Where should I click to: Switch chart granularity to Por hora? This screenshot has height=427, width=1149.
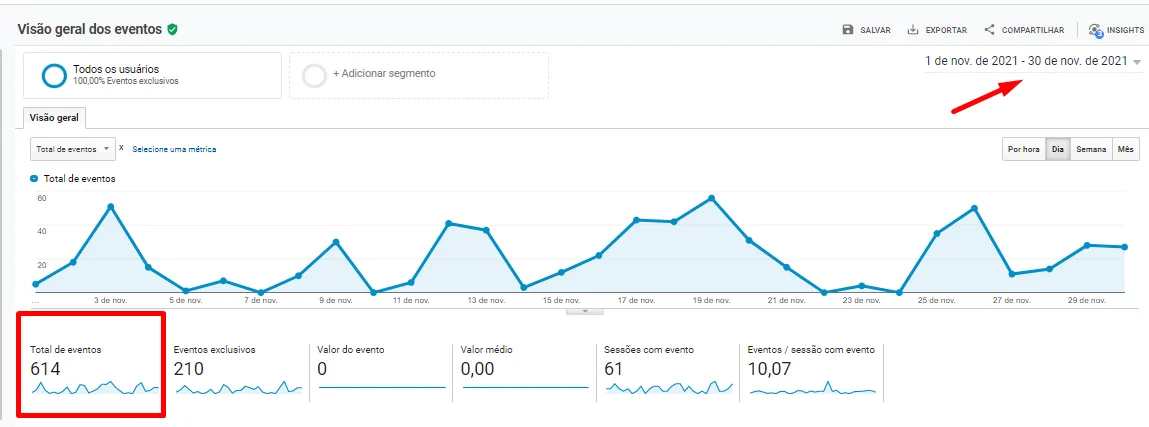tap(1023, 149)
